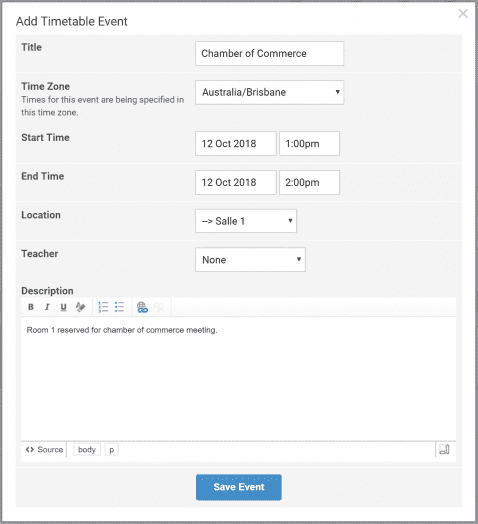Expand the Teacher dropdown showing None

click(x=250, y=260)
